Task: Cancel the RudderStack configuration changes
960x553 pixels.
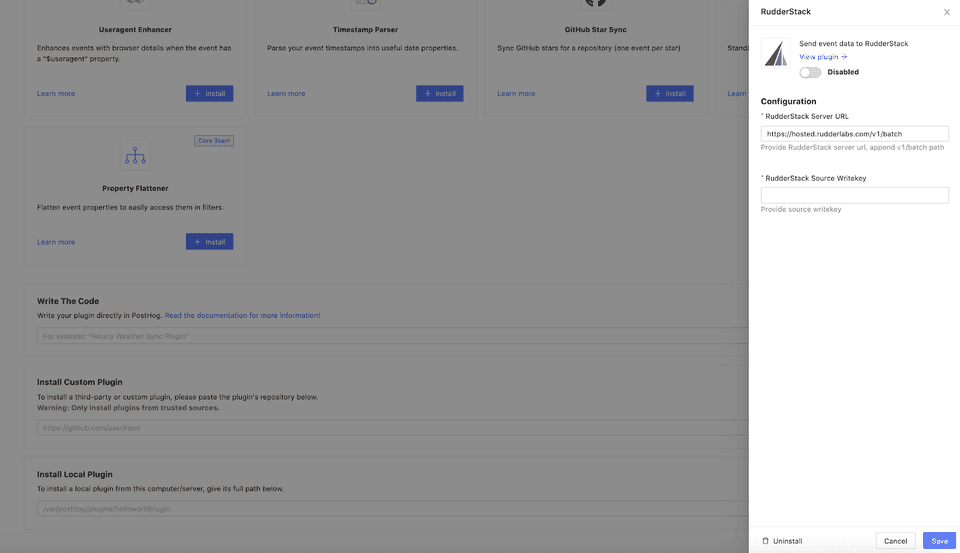Action: tap(895, 541)
